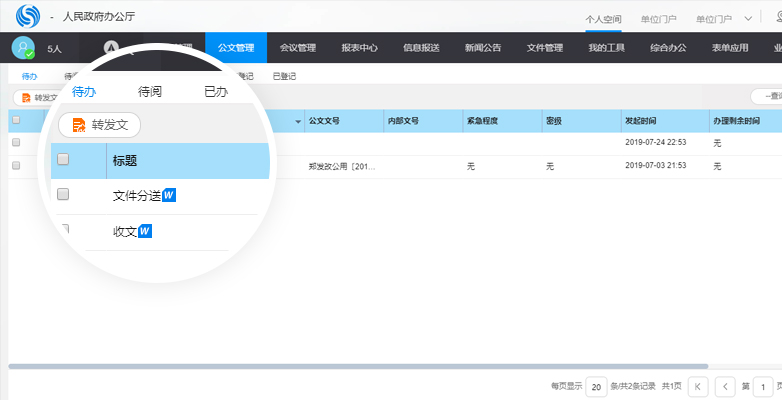This screenshot has width=782, height=400.
Task: Open the 报表中心 menu
Action: [359, 48]
